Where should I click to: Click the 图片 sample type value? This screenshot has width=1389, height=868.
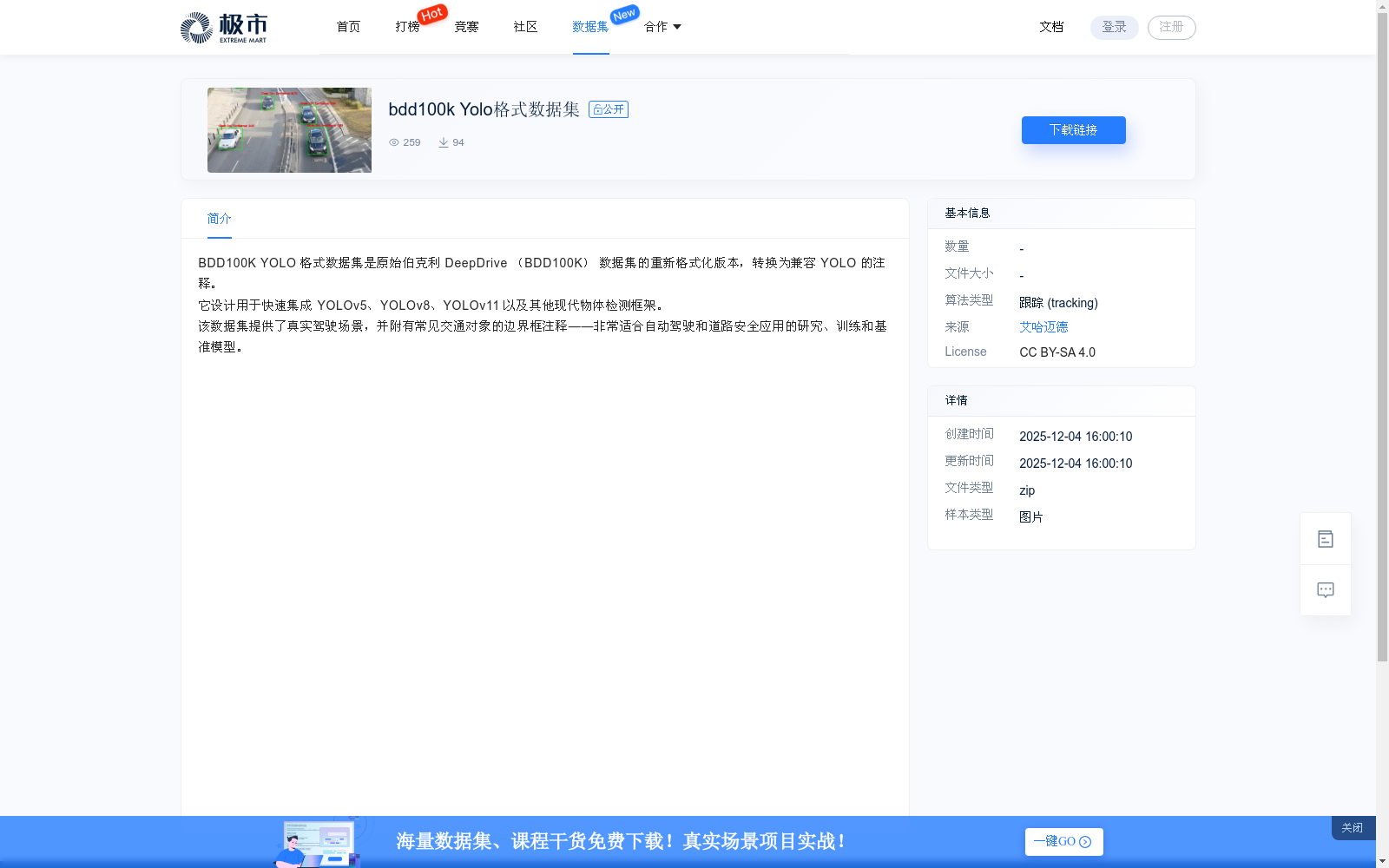tap(1031, 517)
